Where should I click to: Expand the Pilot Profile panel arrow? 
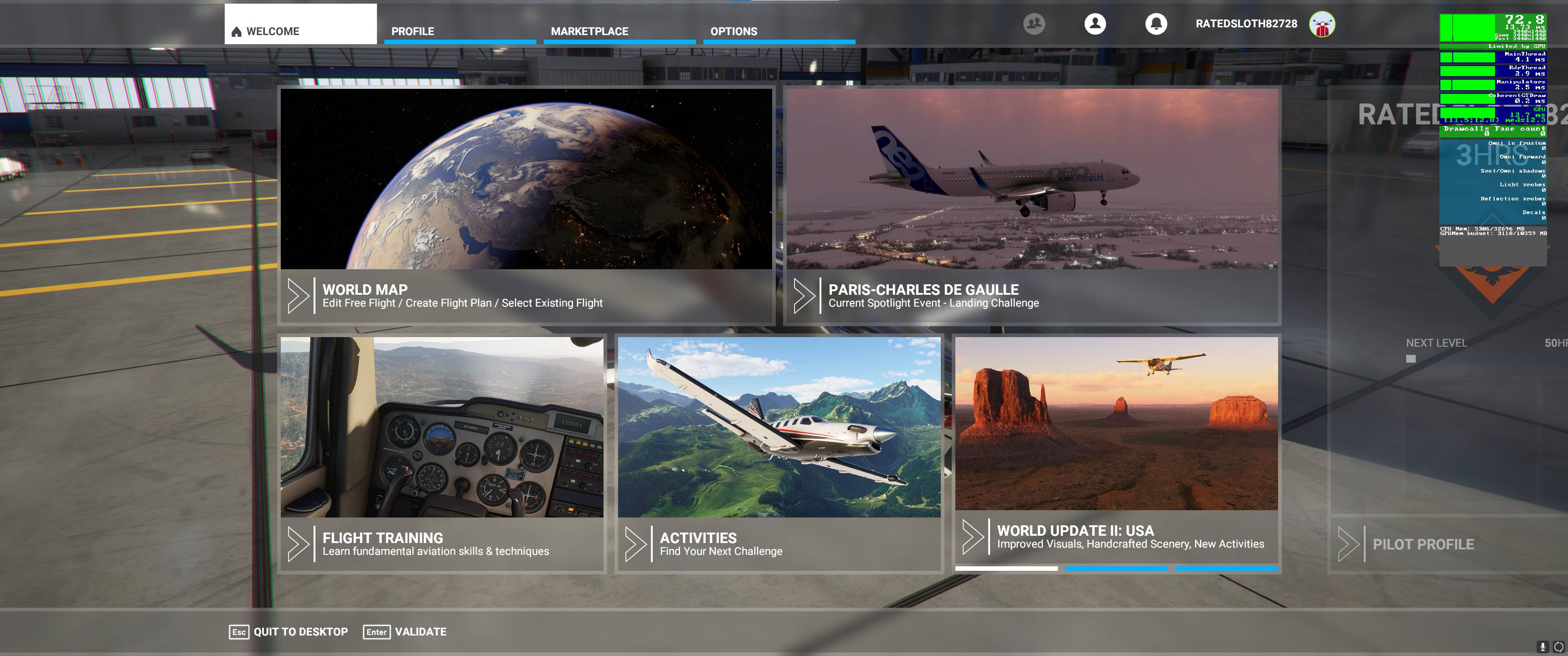[1348, 544]
